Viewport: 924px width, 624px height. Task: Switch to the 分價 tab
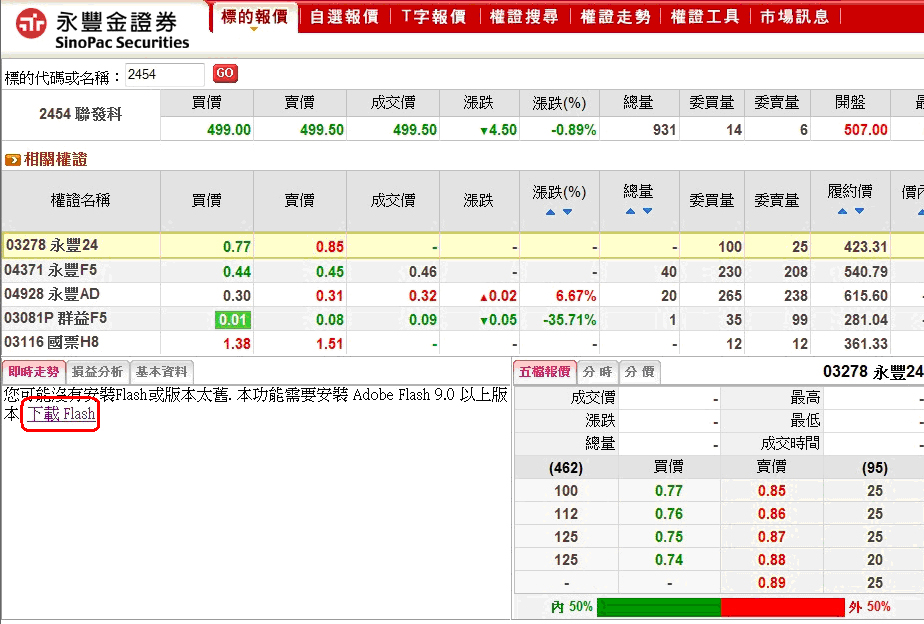pos(639,372)
